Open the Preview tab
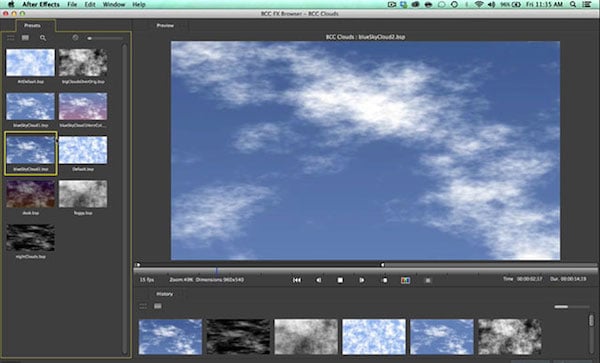This screenshot has width=600, height=363. point(165,26)
